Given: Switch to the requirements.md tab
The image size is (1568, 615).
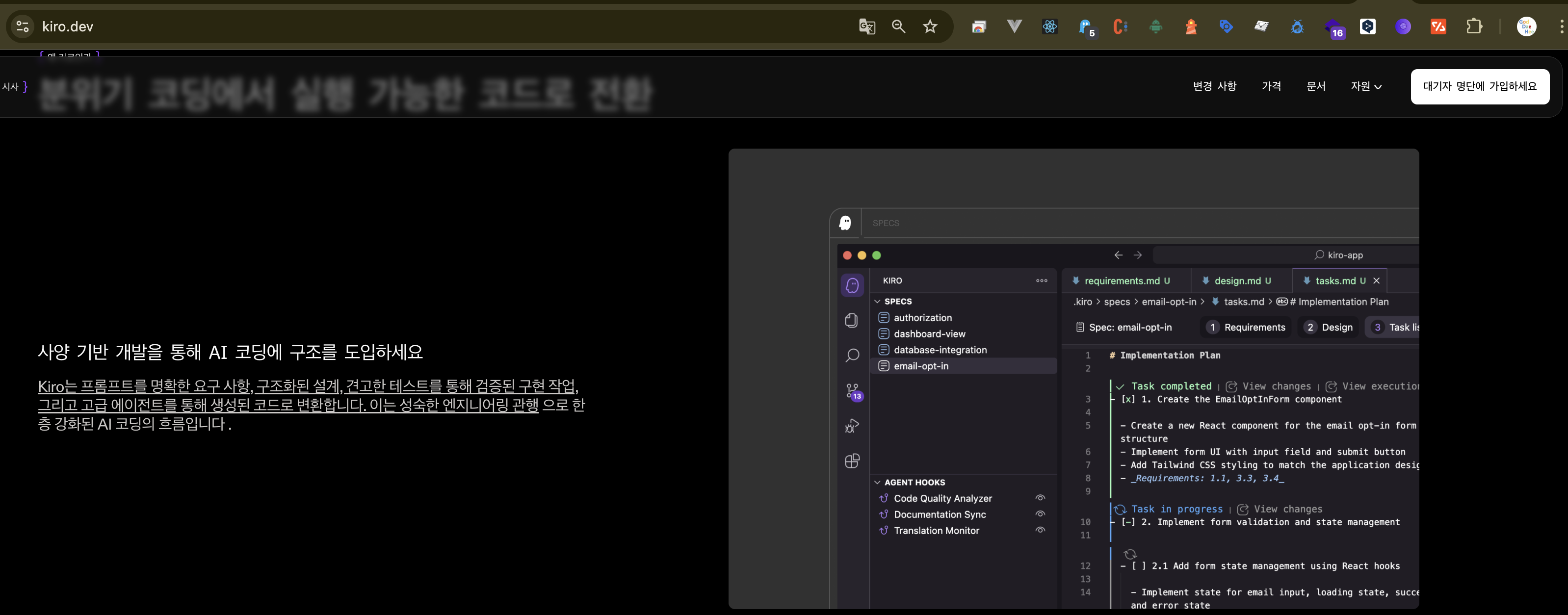Looking at the screenshot, I should (1121, 281).
